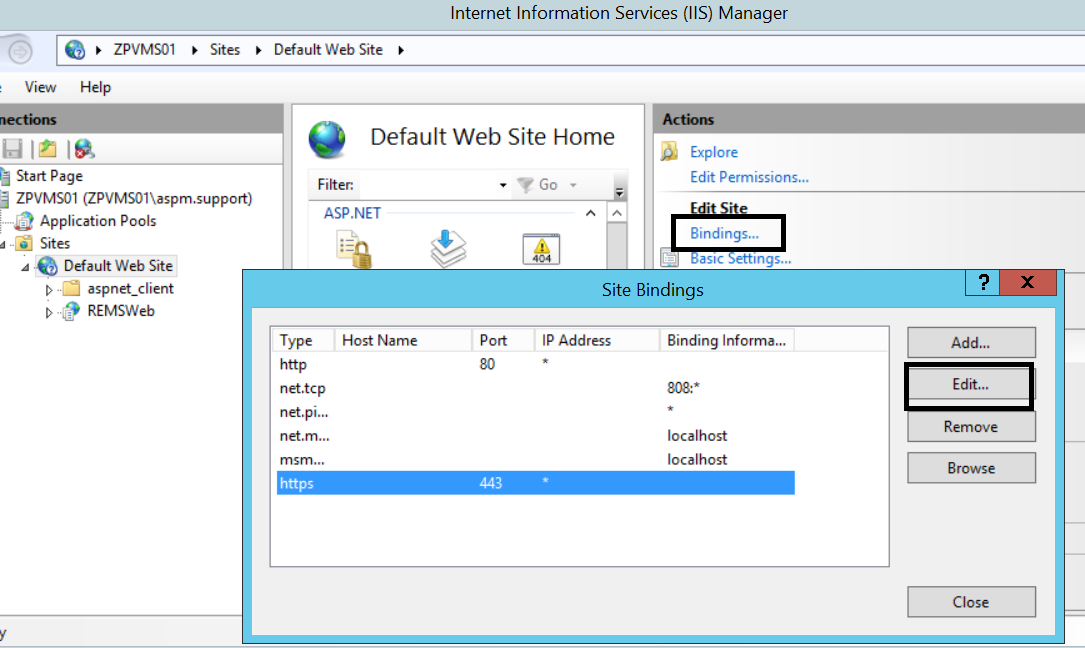Screen dimensions: 1085x648
Task: Open .NET Authorization Rules lock icon
Action: click(x=354, y=250)
